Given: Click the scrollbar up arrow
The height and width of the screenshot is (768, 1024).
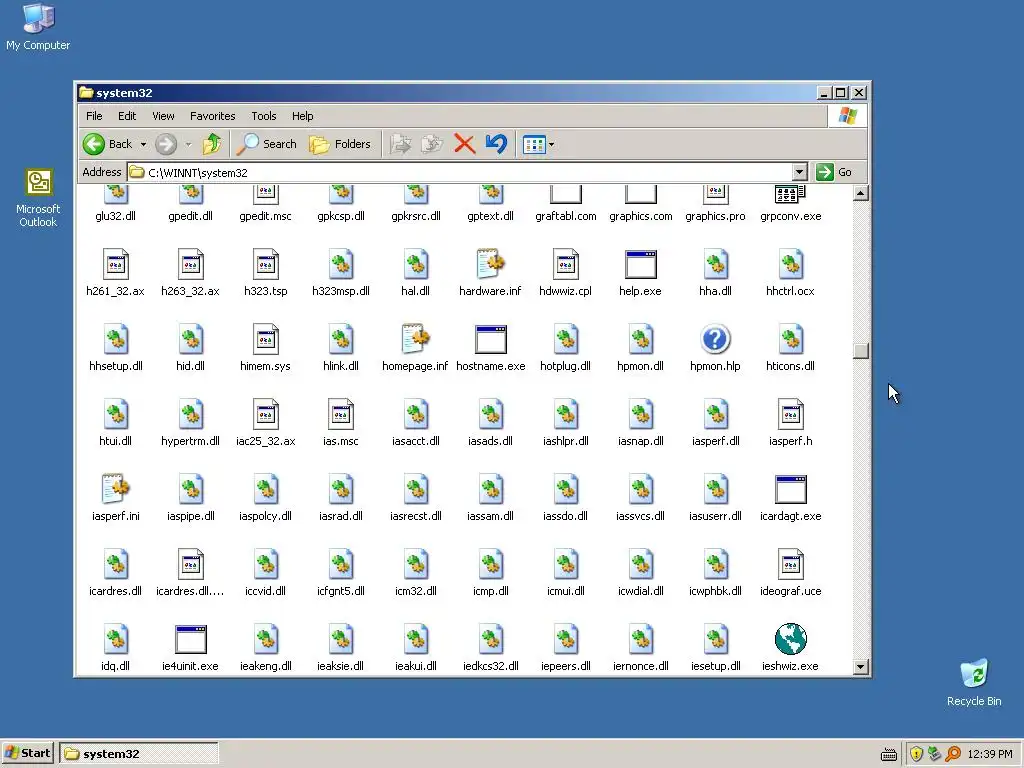Looking at the screenshot, I should click(x=861, y=193).
